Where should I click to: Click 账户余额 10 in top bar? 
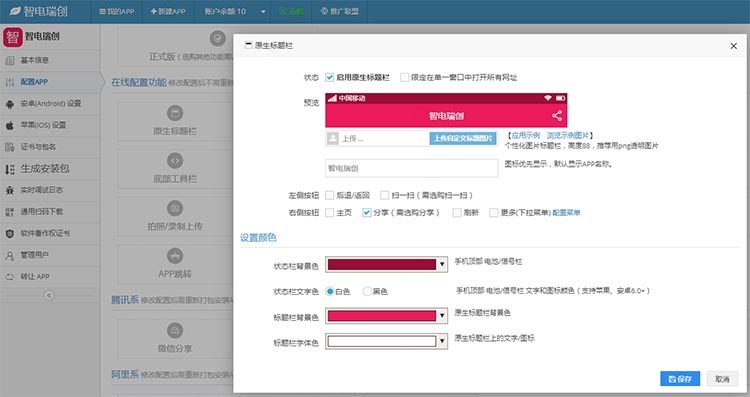[x=225, y=11]
